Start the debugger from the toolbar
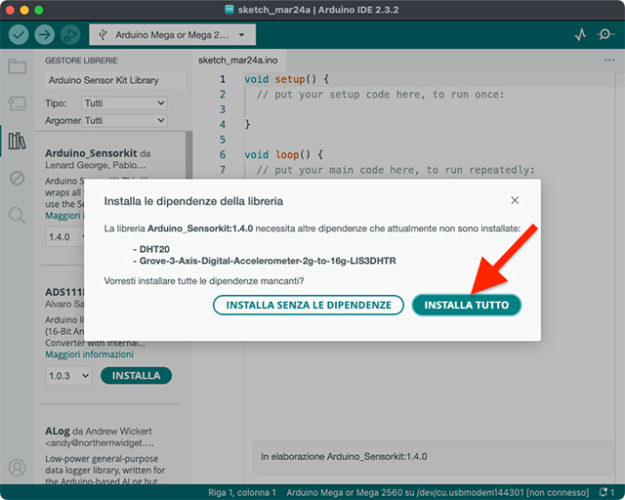The width and height of the screenshot is (625, 500). point(71,34)
